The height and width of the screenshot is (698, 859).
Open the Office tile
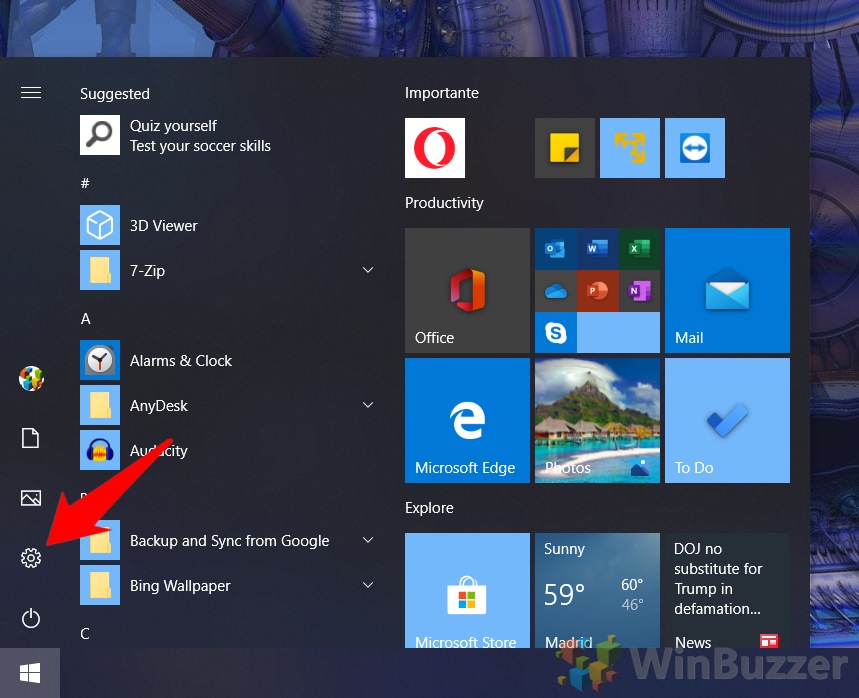click(x=467, y=290)
